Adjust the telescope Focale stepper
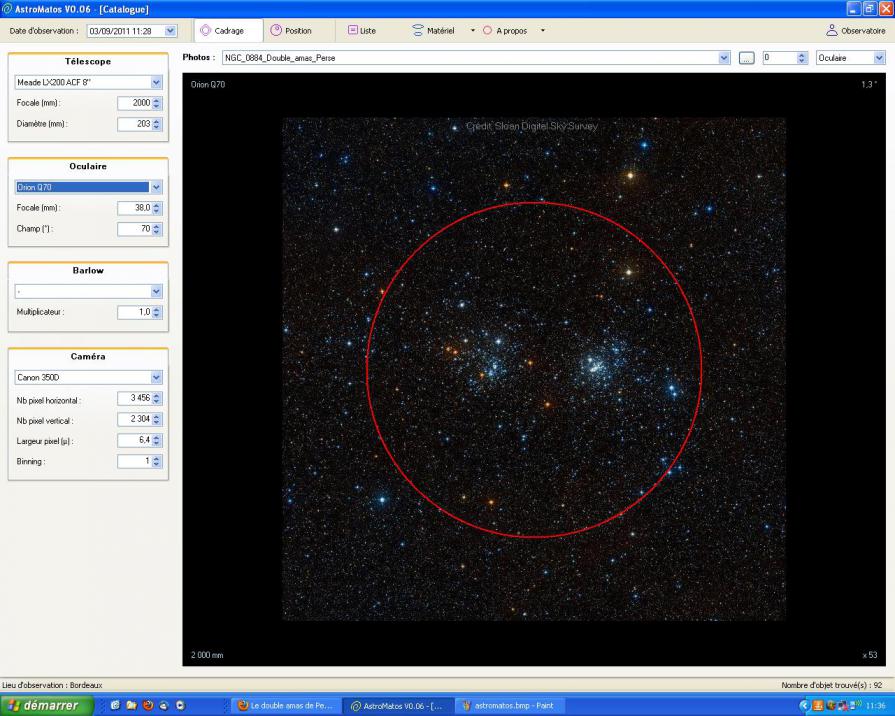 157,103
